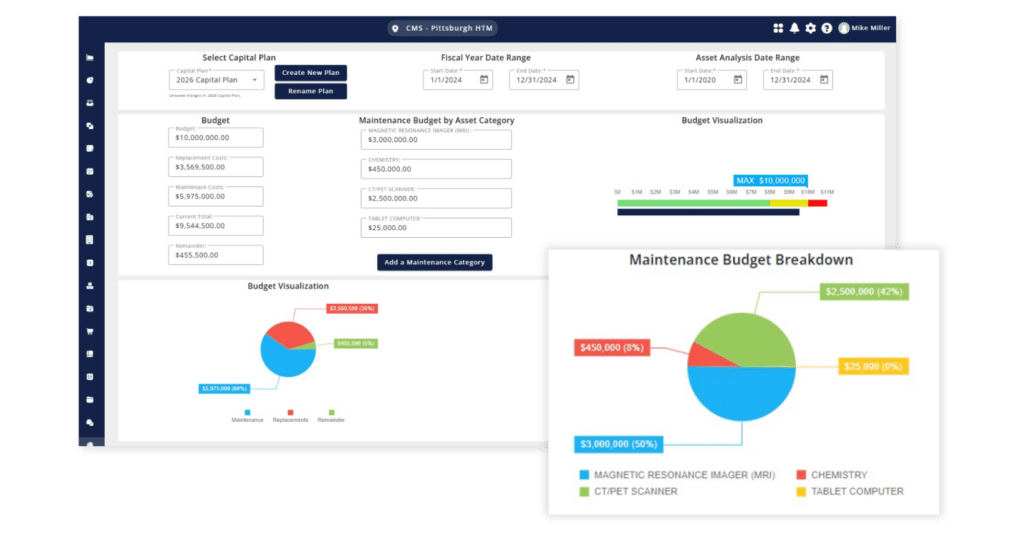Open the CMS - Pittsburgh HTM location selector
The image size is (1024, 539).
tap(442, 28)
